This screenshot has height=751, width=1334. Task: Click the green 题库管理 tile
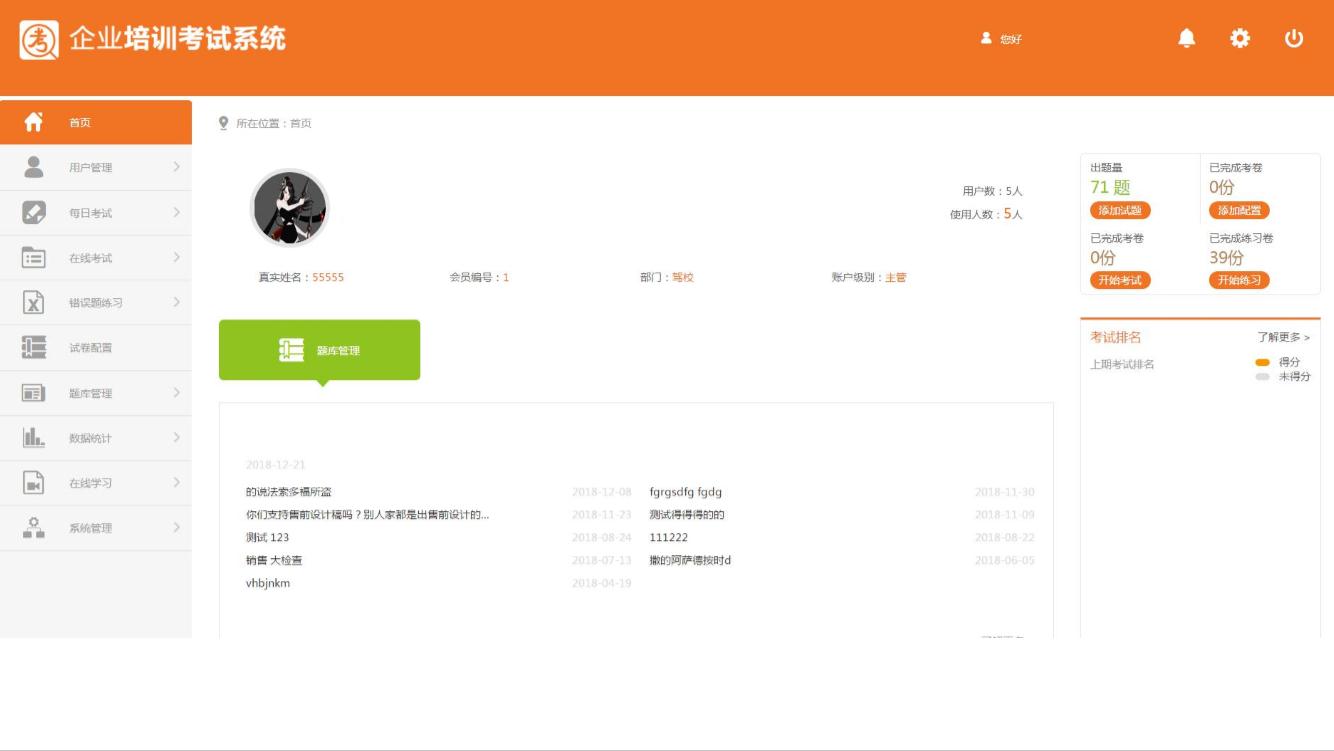tap(320, 350)
